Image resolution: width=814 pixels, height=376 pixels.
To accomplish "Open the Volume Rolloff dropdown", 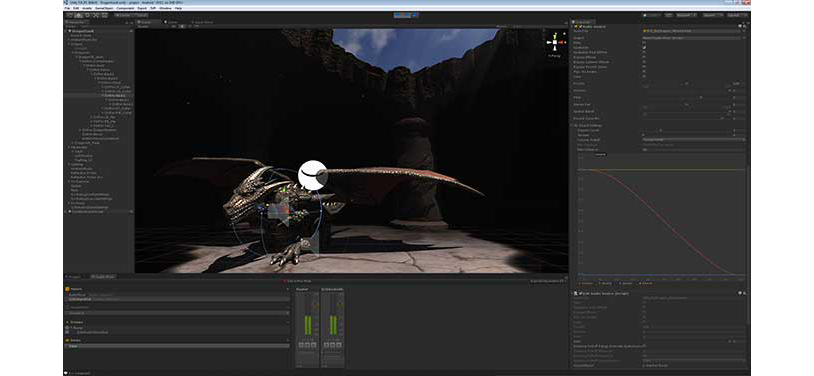I will pyautogui.click(x=694, y=140).
